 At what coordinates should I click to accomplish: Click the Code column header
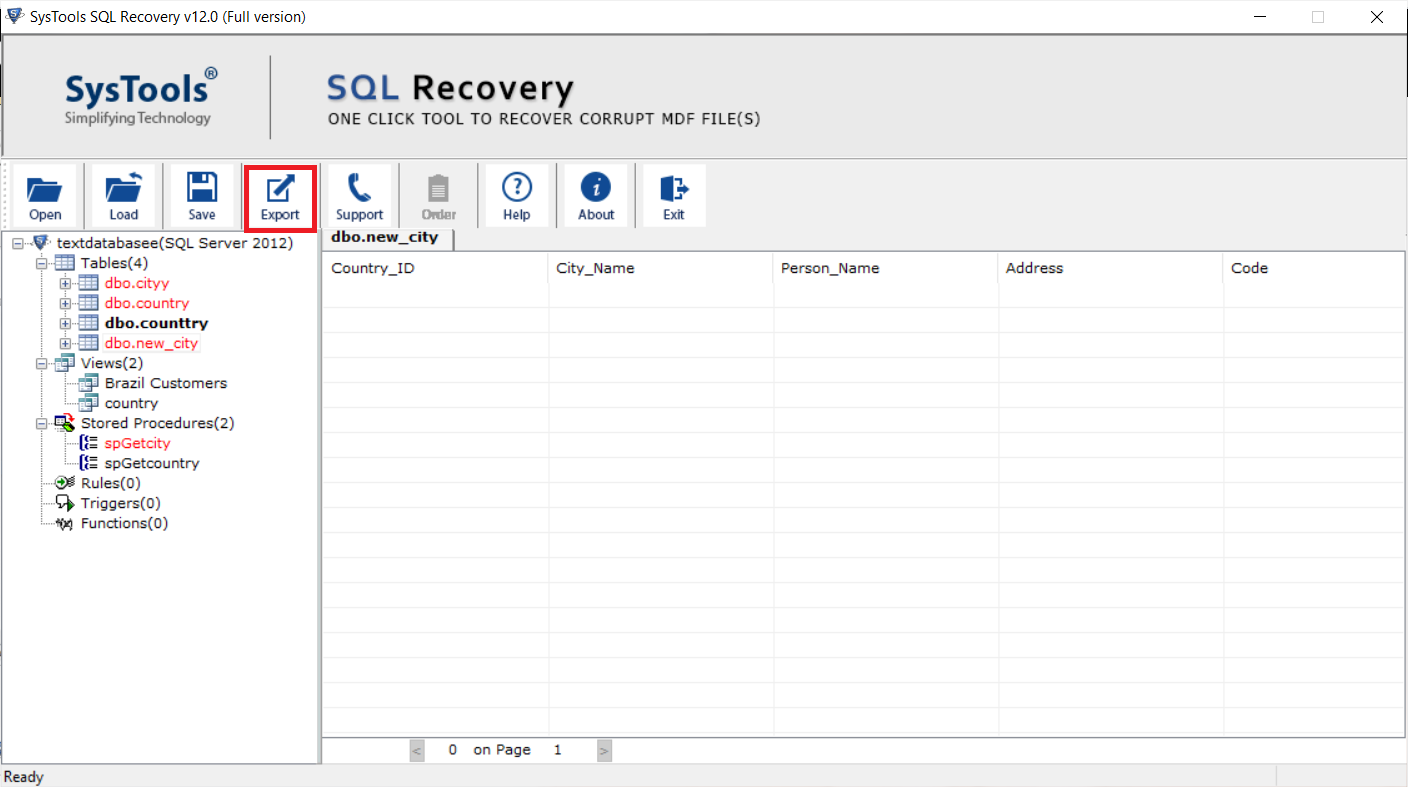[x=1313, y=268]
